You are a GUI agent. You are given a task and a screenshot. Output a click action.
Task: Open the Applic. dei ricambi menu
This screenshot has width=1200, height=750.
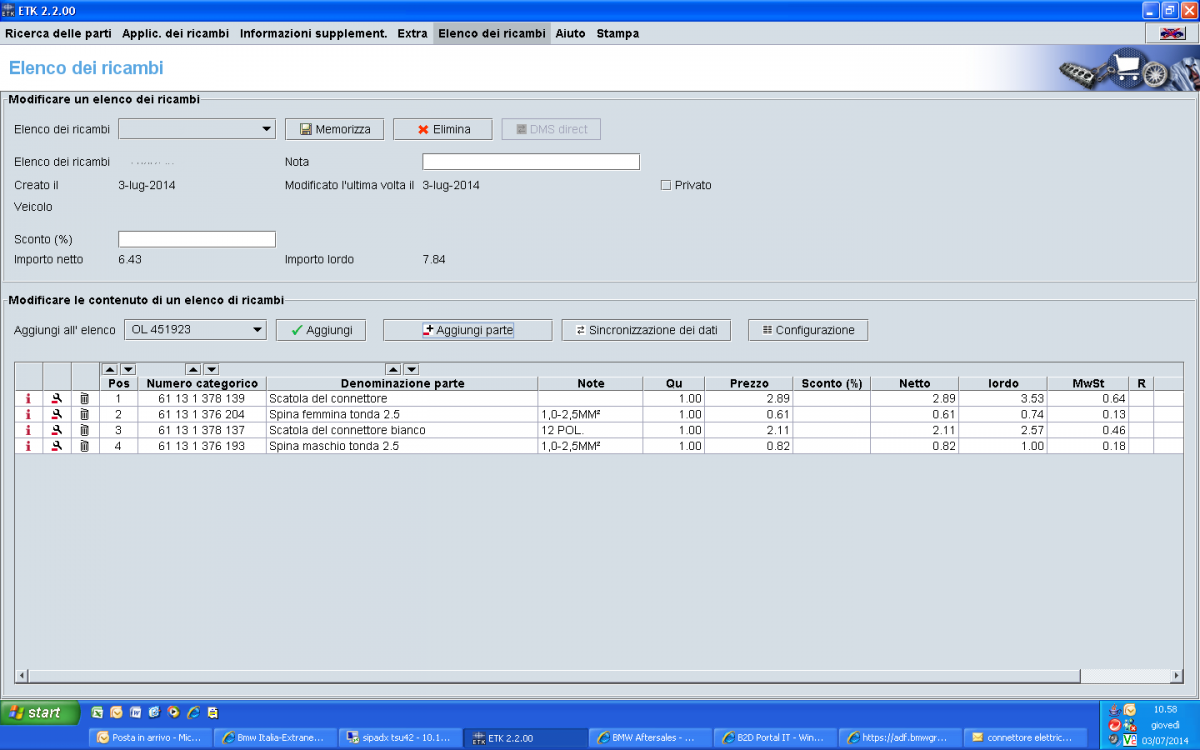point(176,33)
